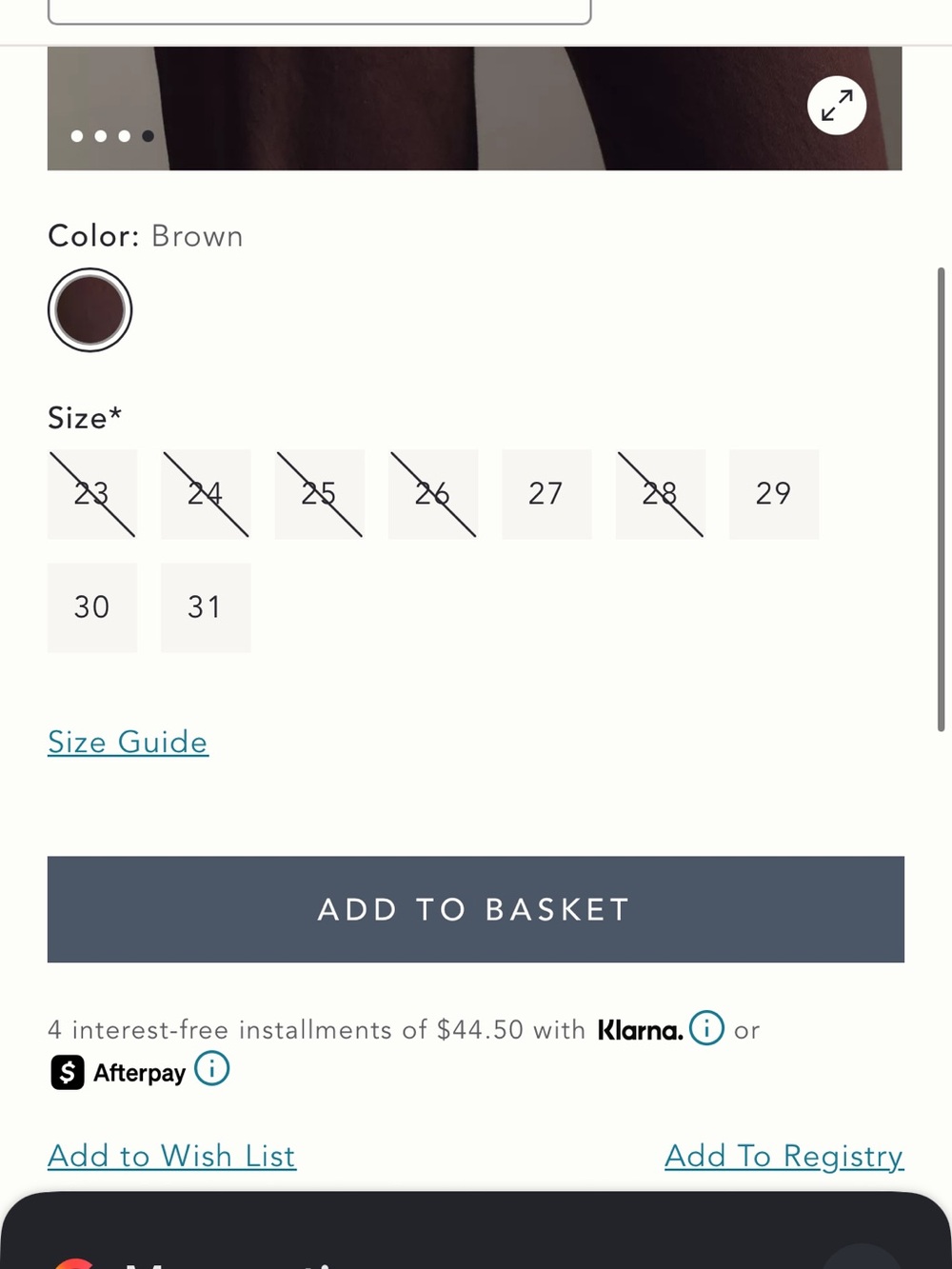Expand the product image to fullscreen
Screen dimensions: 952x1269
[x=837, y=105]
